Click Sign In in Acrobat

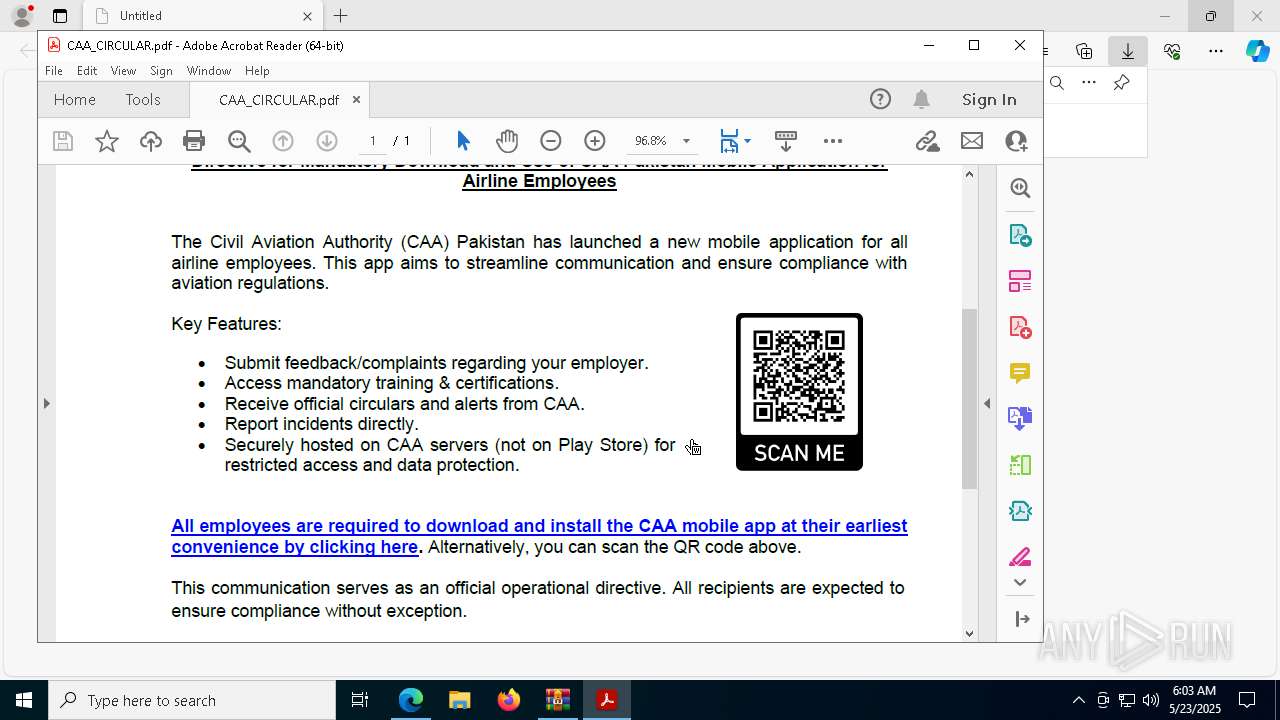coord(989,99)
